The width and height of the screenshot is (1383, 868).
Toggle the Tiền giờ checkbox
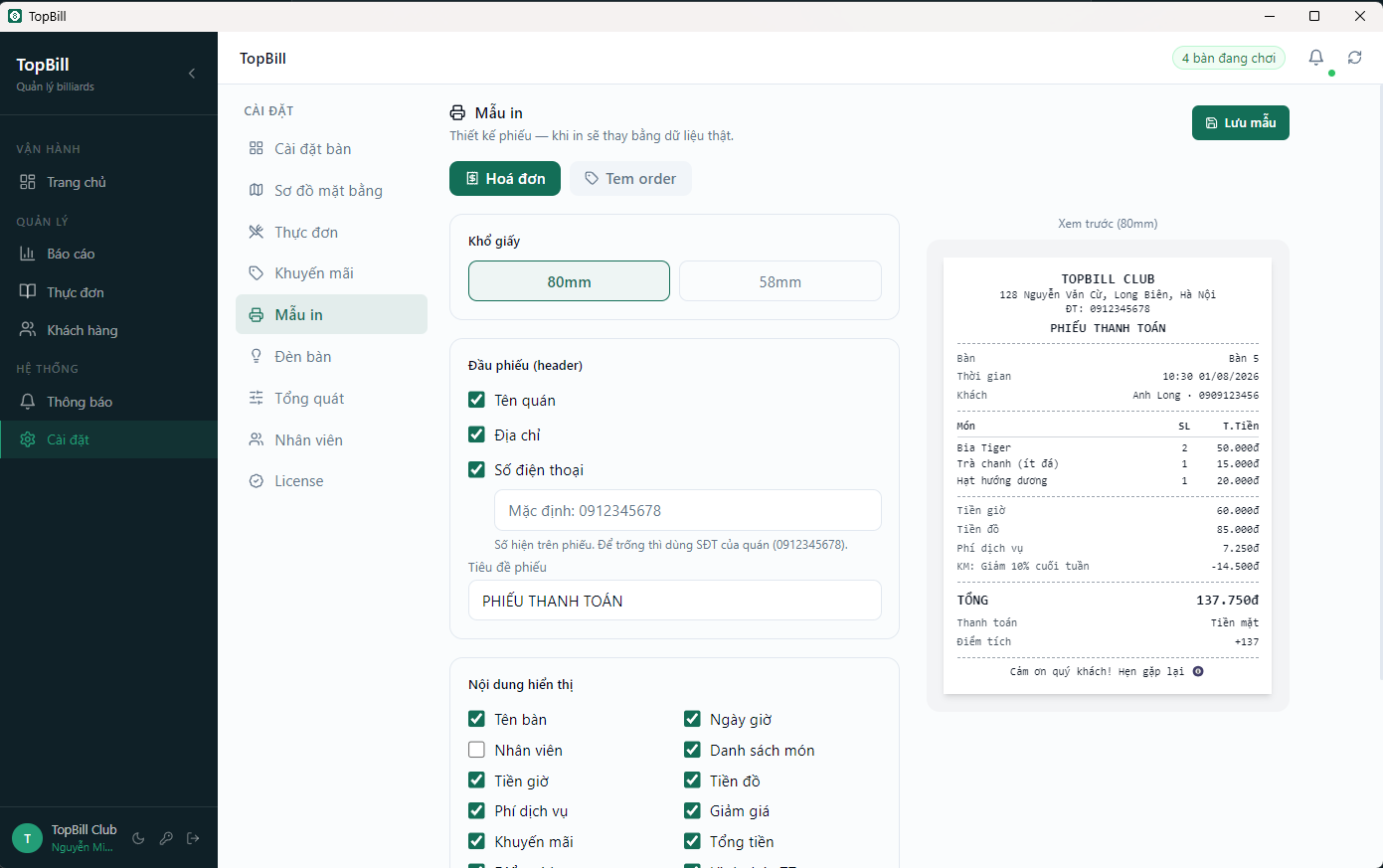[x=476, y=781]
